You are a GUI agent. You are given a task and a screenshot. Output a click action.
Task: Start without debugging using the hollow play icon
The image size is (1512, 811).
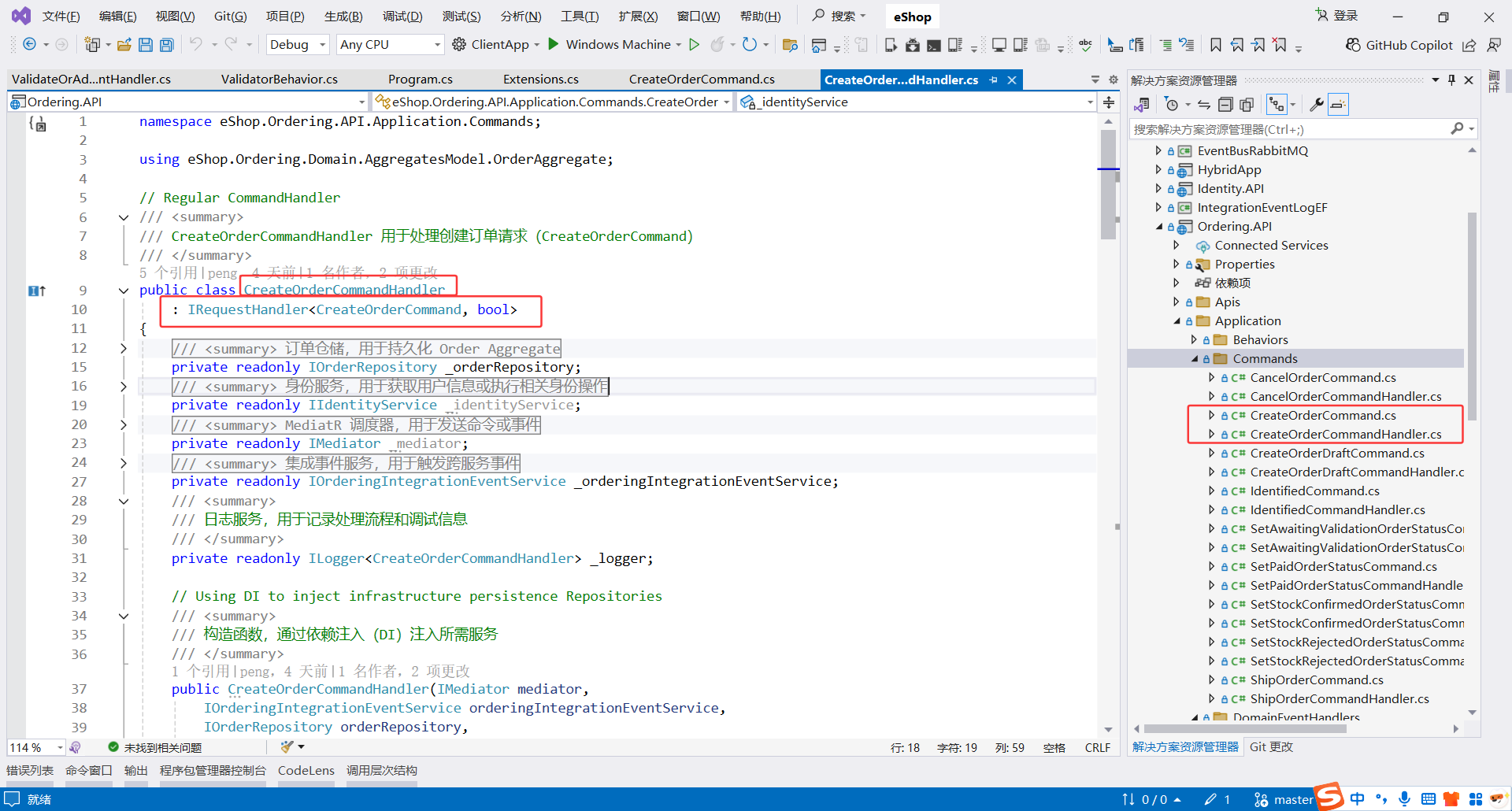(x=694, y=45)
